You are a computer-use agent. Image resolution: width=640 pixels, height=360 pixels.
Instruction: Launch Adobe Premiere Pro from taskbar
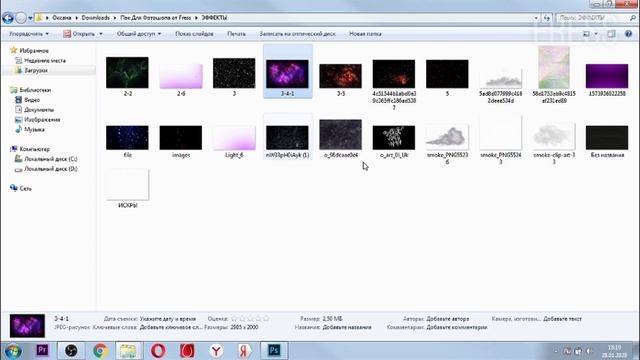tap(42, 351)
